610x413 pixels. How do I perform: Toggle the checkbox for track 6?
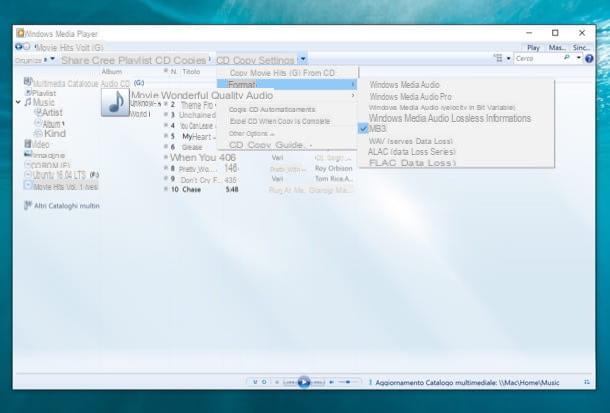click(166, 146)
